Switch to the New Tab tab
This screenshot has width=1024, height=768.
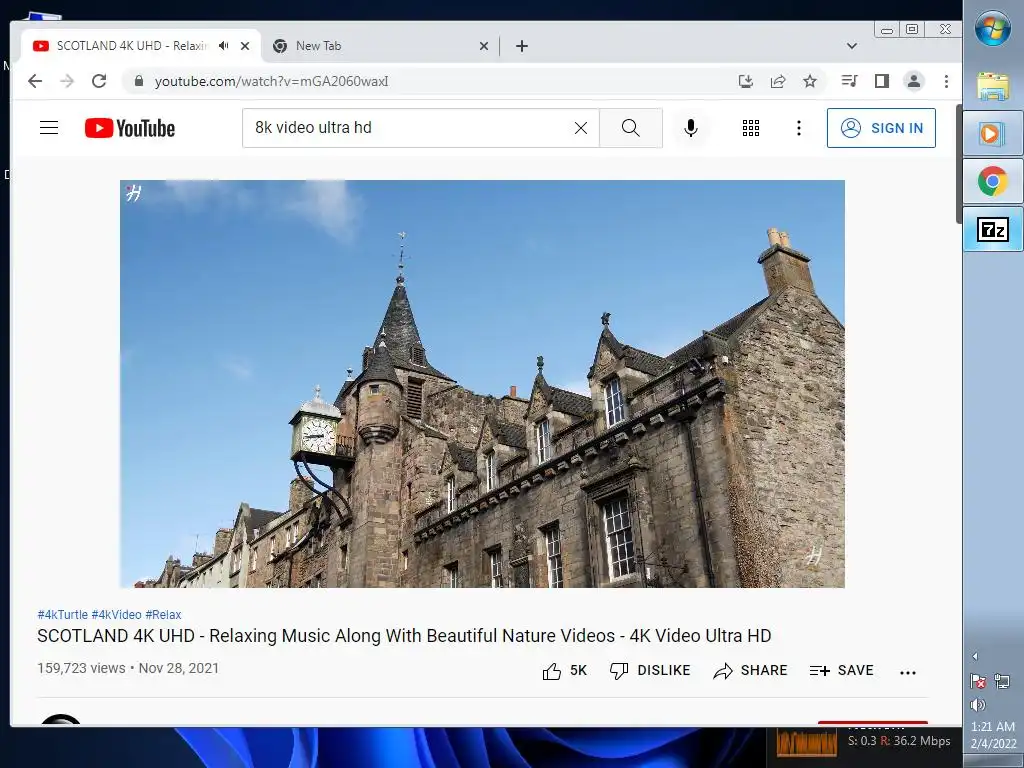click(x=381, y=46)
